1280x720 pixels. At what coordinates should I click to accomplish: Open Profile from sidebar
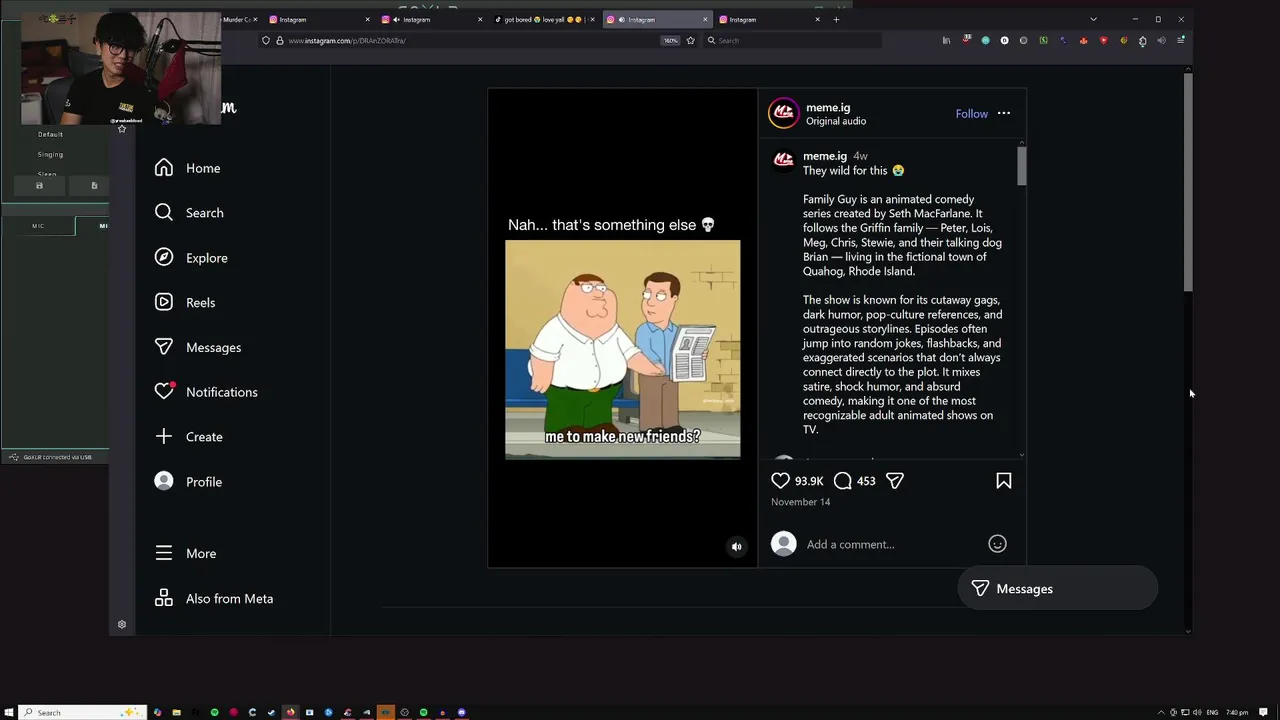189,482
